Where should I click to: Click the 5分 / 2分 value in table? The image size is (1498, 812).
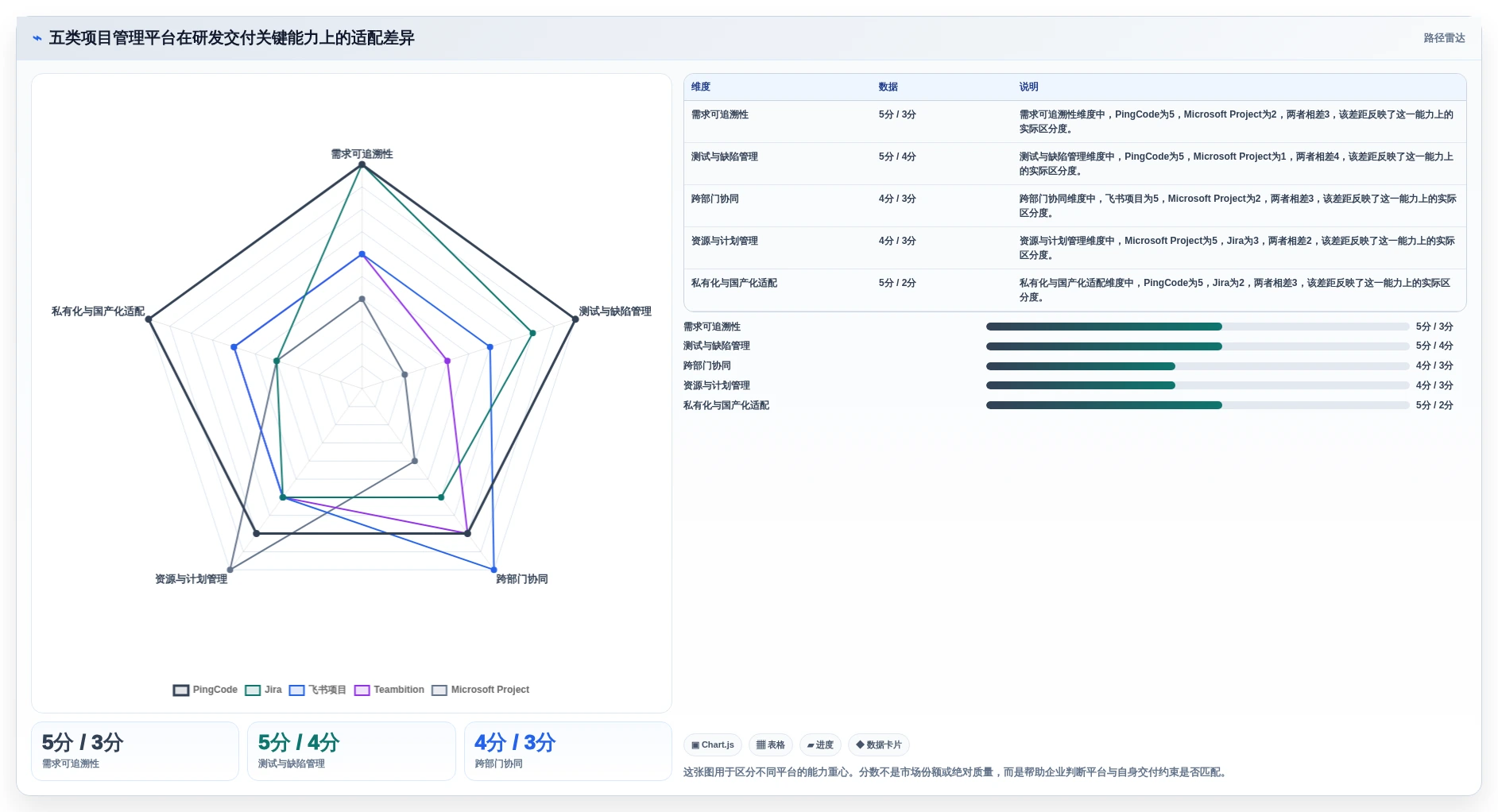pos(897,283)
